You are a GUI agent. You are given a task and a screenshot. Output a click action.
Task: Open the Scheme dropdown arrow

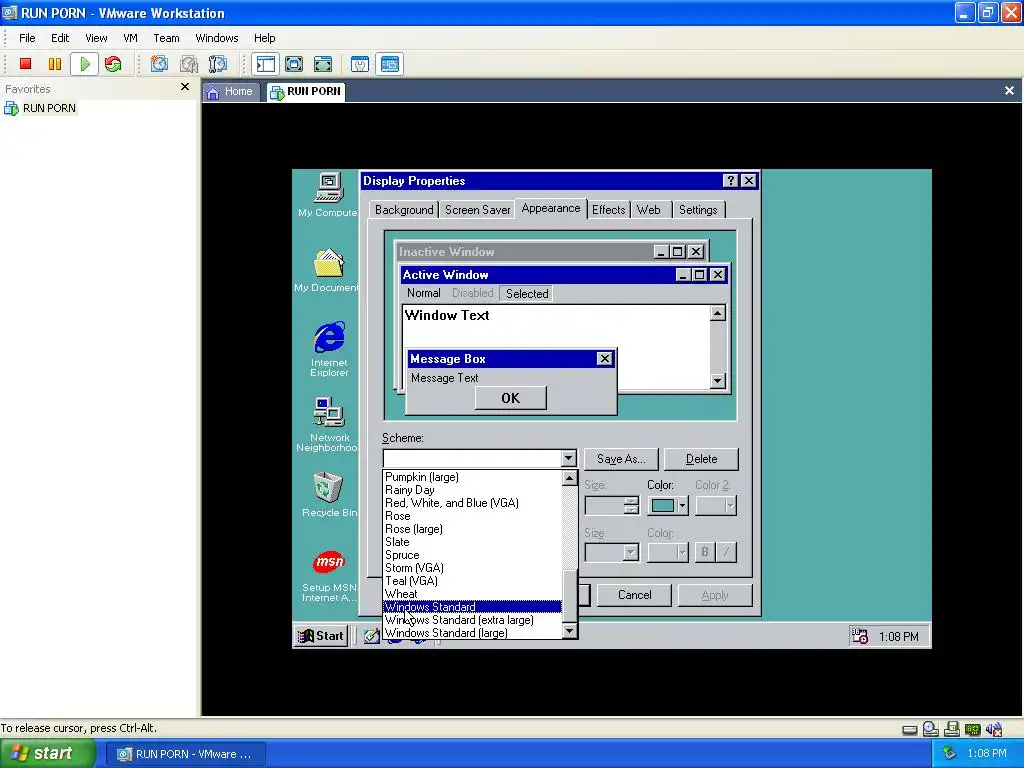point(568,458)
